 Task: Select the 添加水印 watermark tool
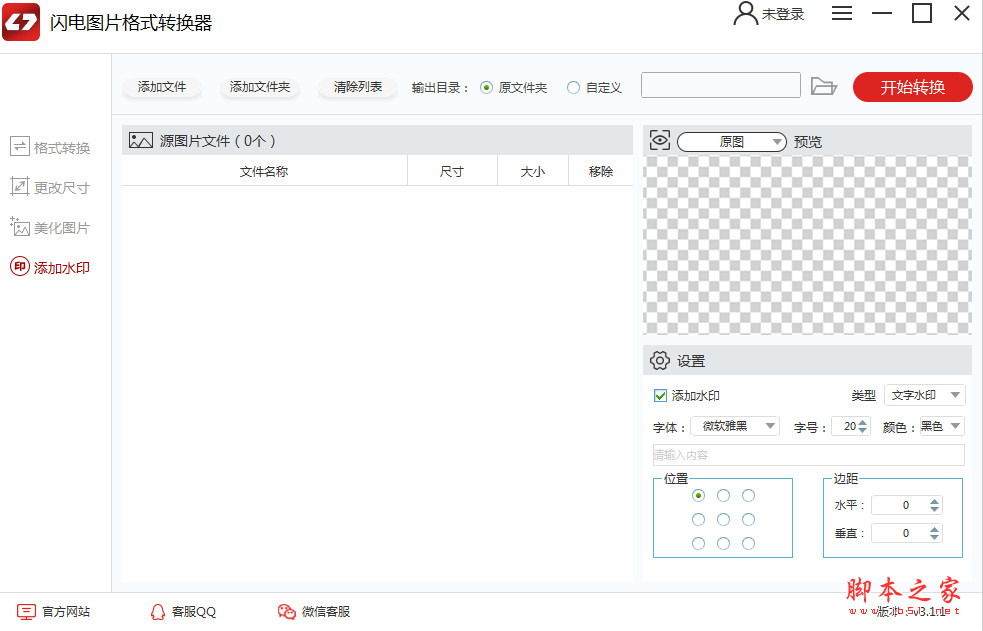50,267
